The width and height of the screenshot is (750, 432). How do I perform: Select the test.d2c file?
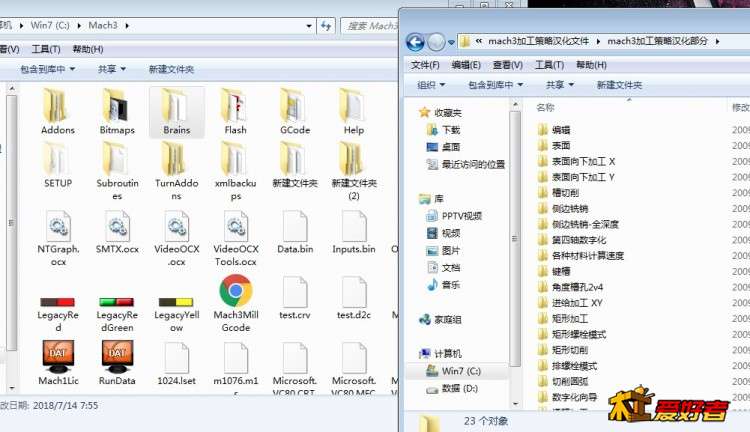click(354, 298)
